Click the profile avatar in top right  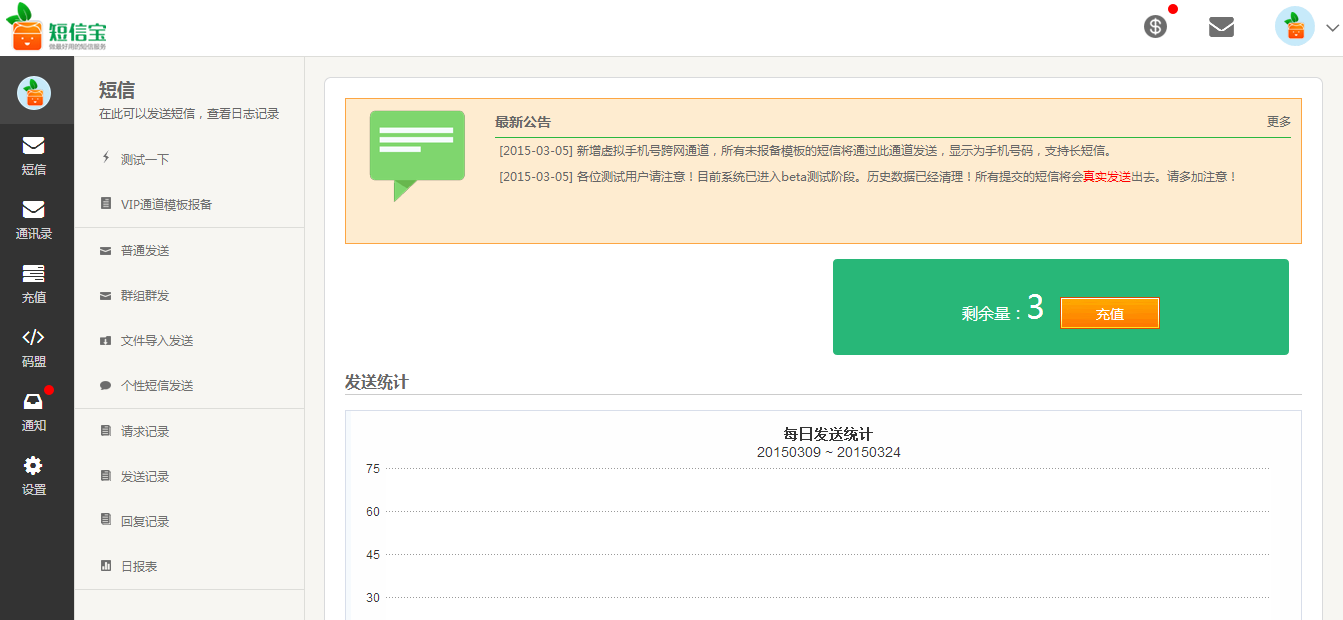point(1295,26)
